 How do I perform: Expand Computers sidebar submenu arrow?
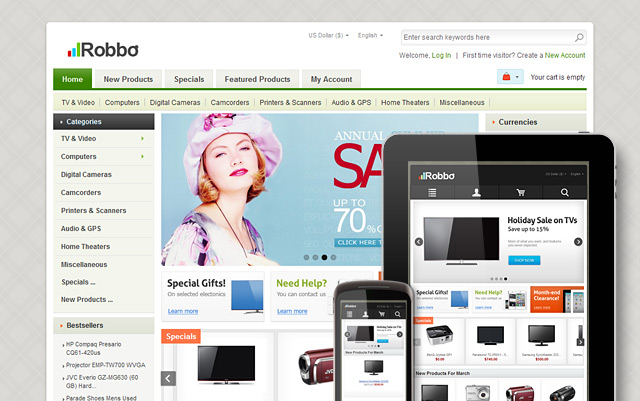[142, 156]
